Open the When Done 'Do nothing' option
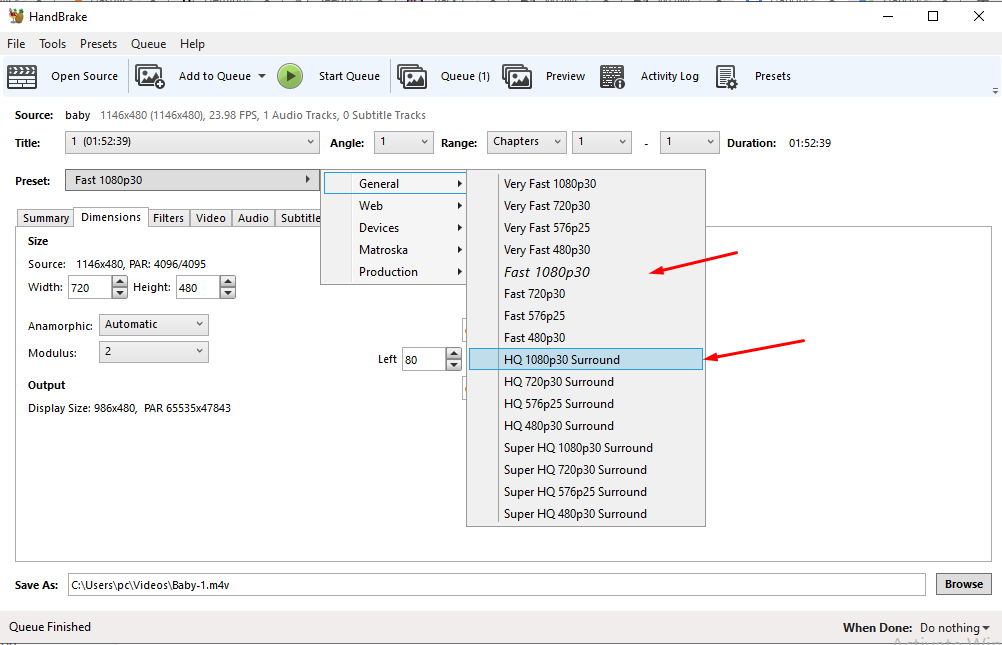Viewport: 1002px width, 645px height. point(954,628)
